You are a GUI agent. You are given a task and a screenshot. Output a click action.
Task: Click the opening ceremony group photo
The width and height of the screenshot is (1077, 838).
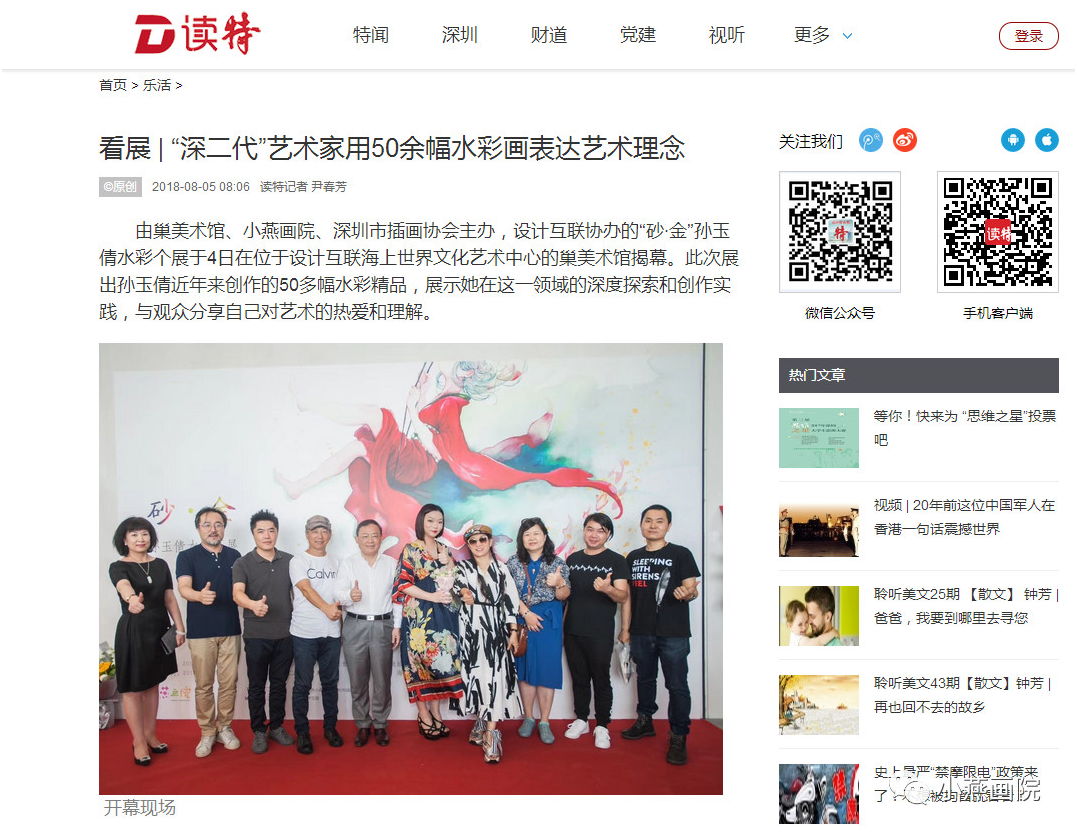[x=411, y=569]
